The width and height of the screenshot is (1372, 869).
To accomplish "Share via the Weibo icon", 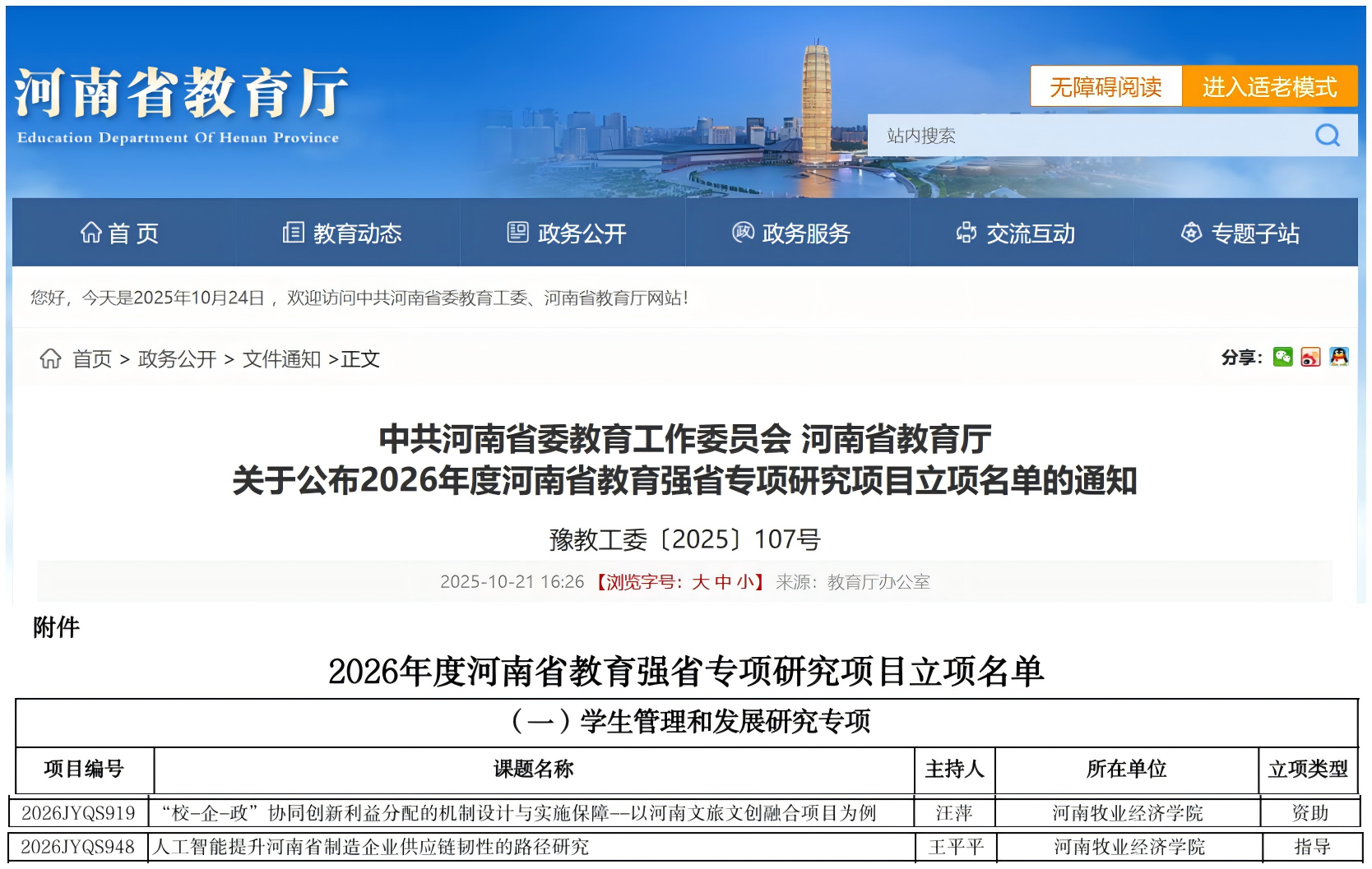I will 1310,357.
